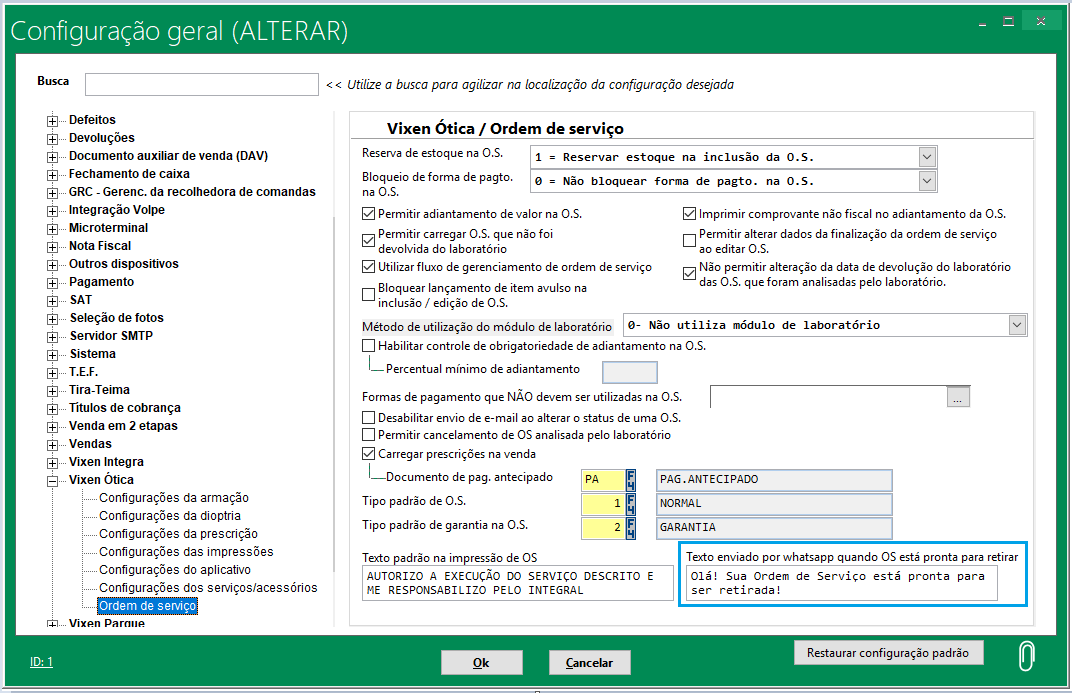1072x693 pixels.
Task: Collapse the Vixen Ótica tree node
Action: click(51, 480)
